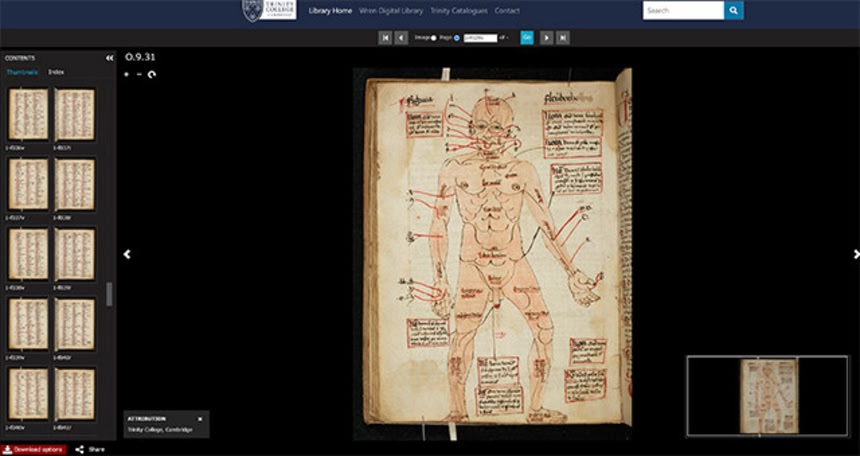Image resolution: width=860 pixels, height=456 pixels.
Task: Close the Attribution box
Action: coord(199,418)
